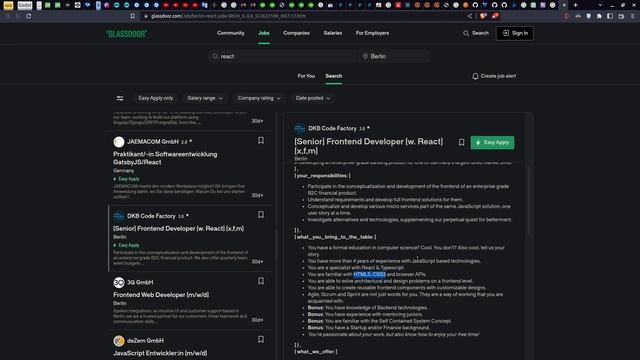Click the what_you_bring_to_the_table heading

335,237
